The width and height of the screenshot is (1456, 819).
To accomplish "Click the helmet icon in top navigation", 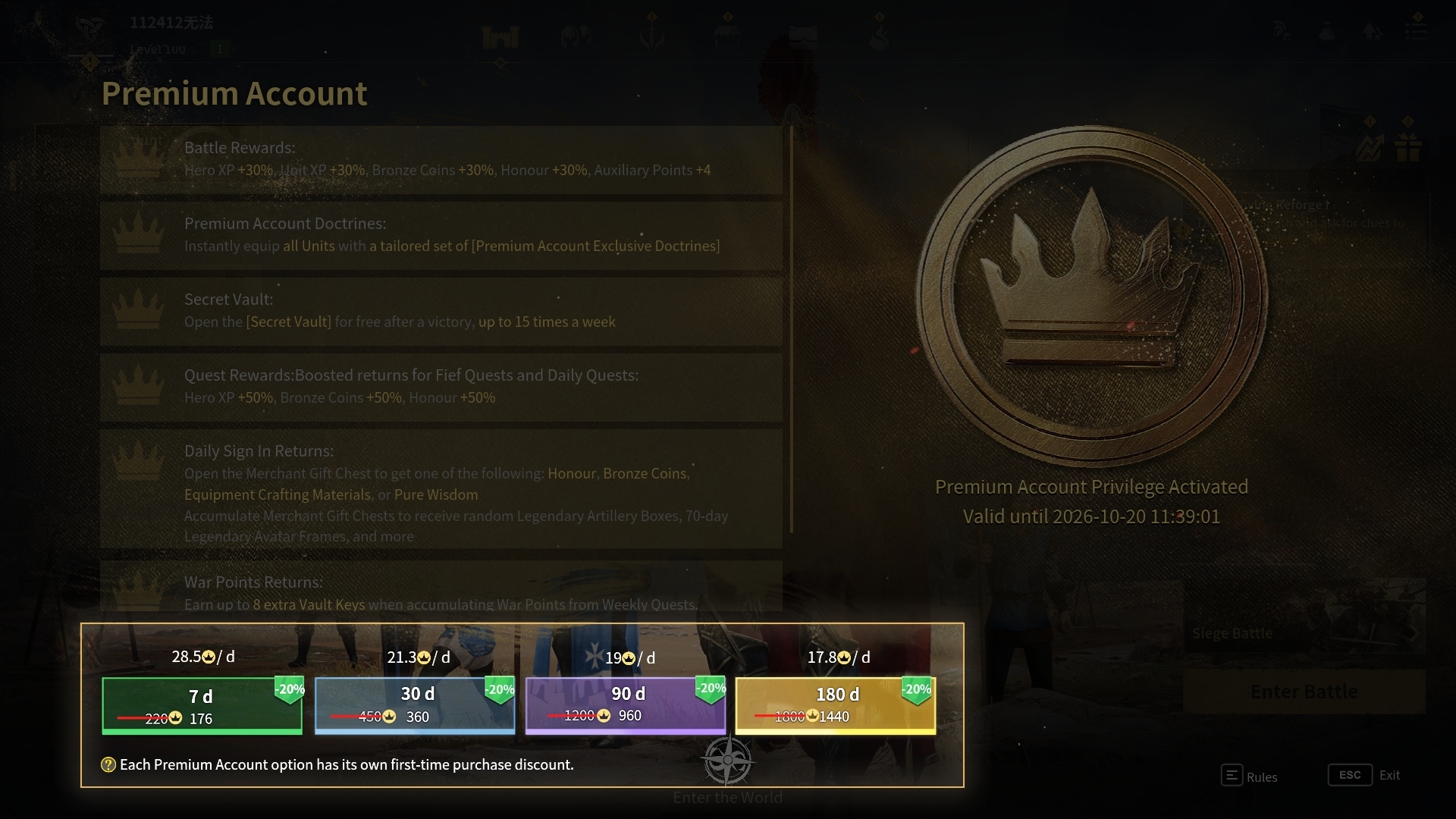I will click(576, 36).
